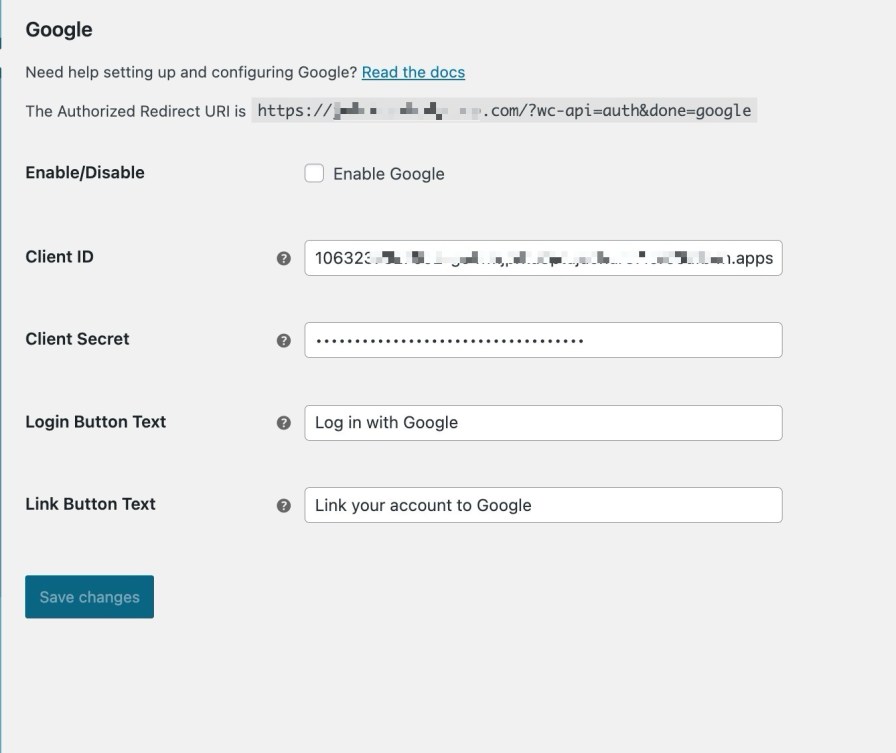Click the "Enable Google" checkbox label text

388,174
